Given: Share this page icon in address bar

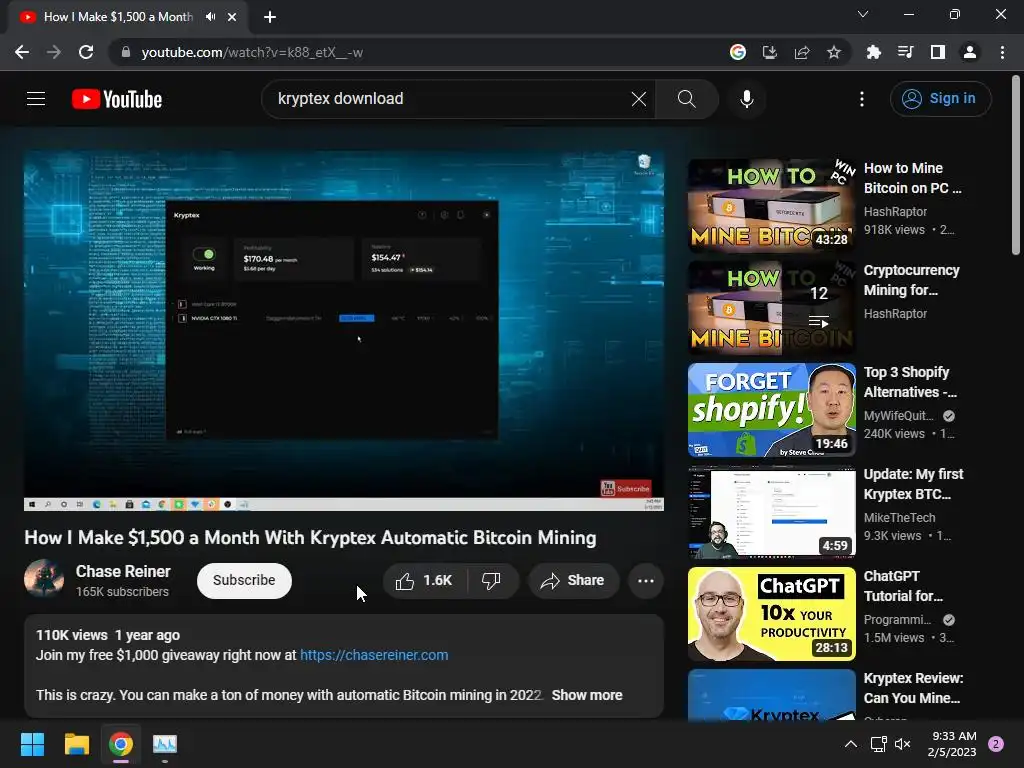Looking at the screenshot, I should click(802, 52).
